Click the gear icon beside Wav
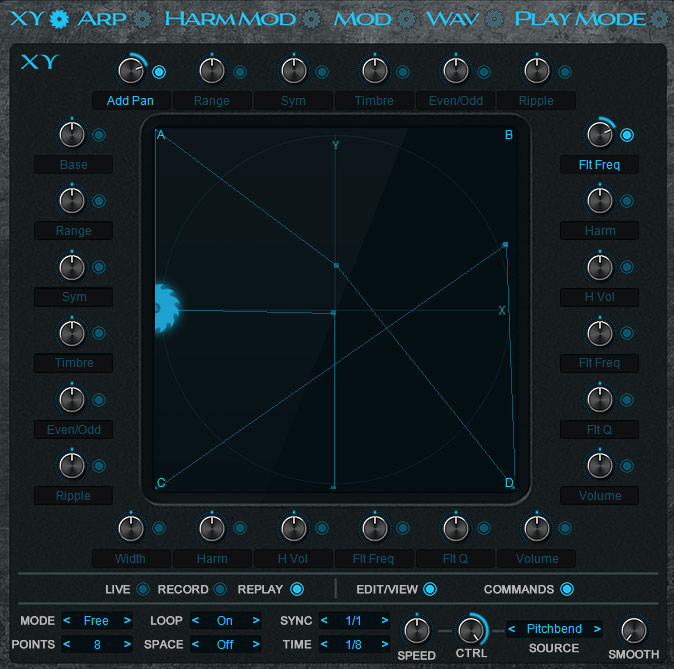674x669 pixels. point(493,19)
